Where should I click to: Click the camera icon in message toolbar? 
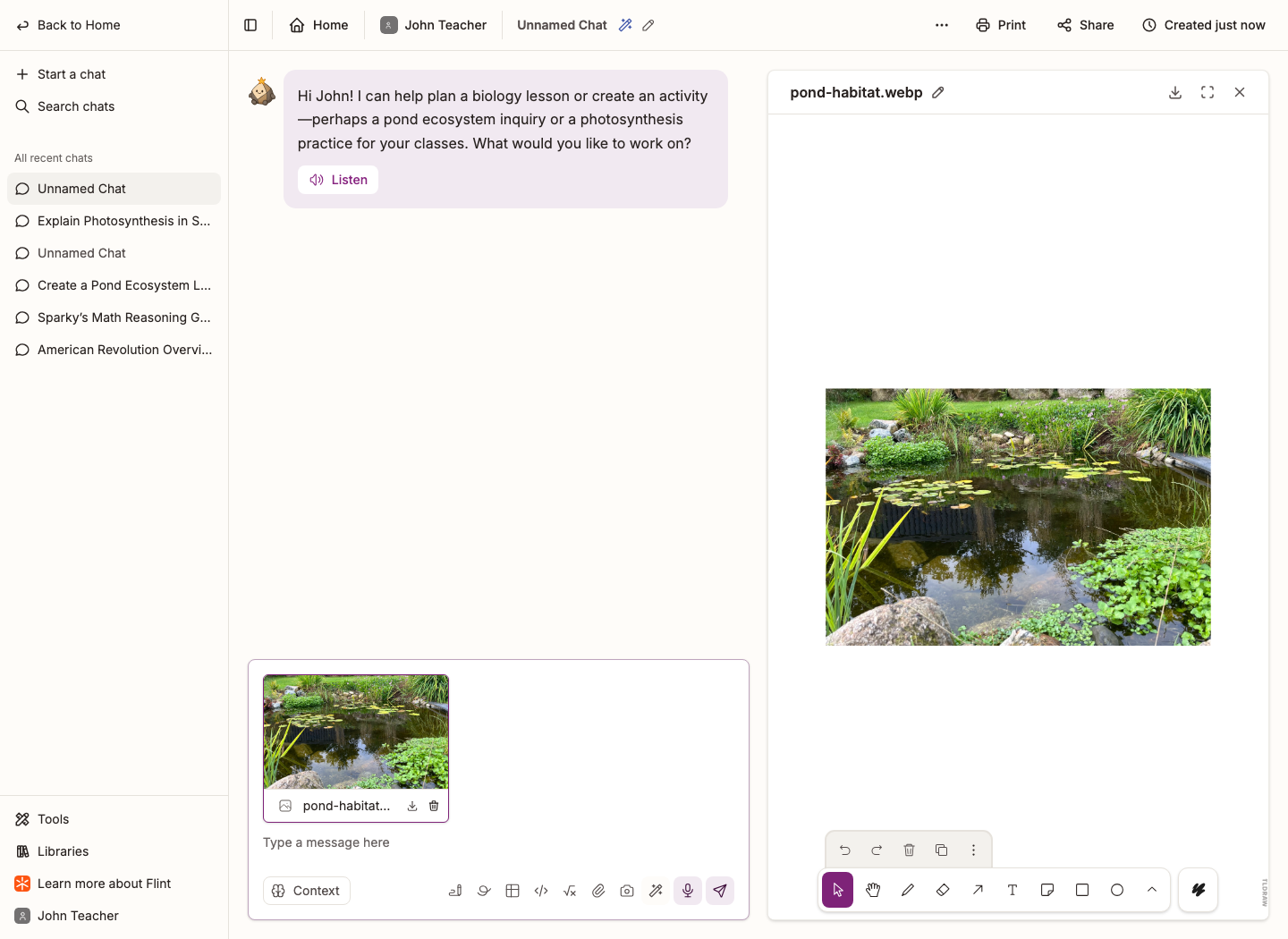[627, 891]
